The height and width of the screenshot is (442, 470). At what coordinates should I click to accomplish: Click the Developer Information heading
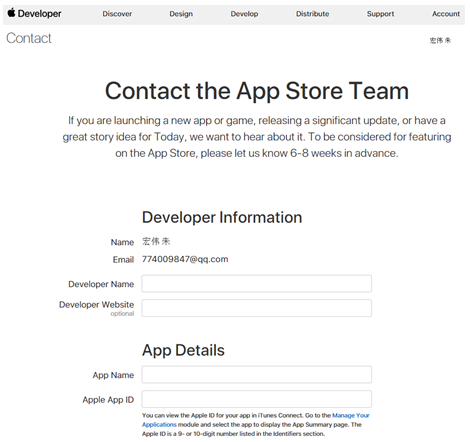click(222, 217)
